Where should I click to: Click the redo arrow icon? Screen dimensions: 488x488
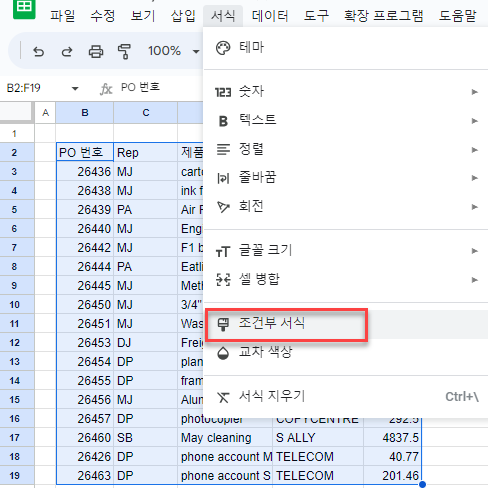(67, 52)
